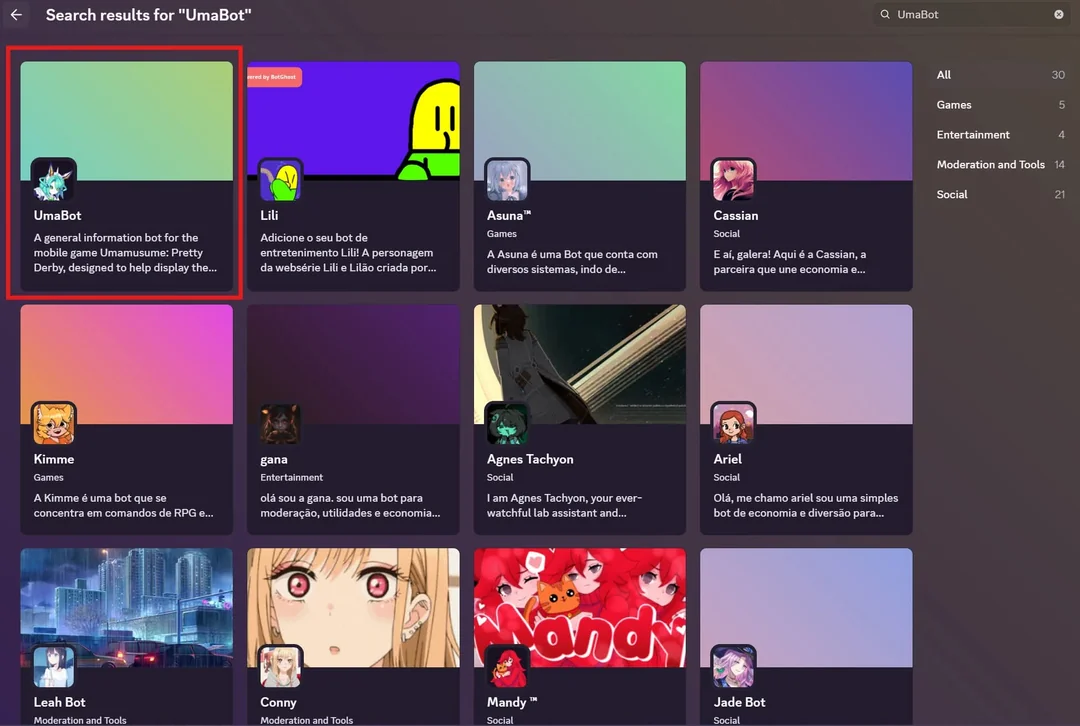Viewport: 1080px width, 726px height.
Task: Open the Kimme card title
Action: coord(54,459)
